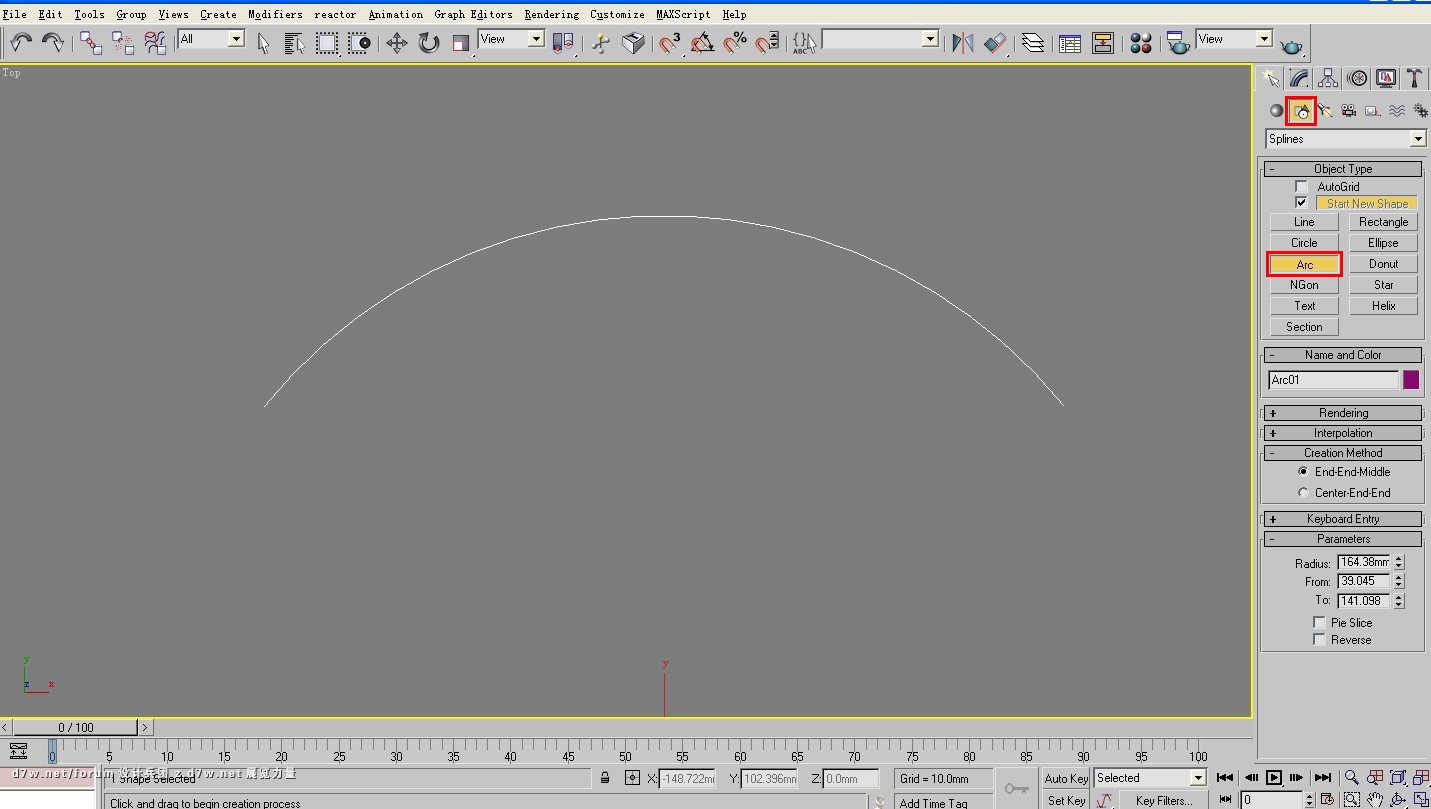Screen dimensions: 1431x809
Task: Click the Circle shape button
Action: [x=1304, y=243]
